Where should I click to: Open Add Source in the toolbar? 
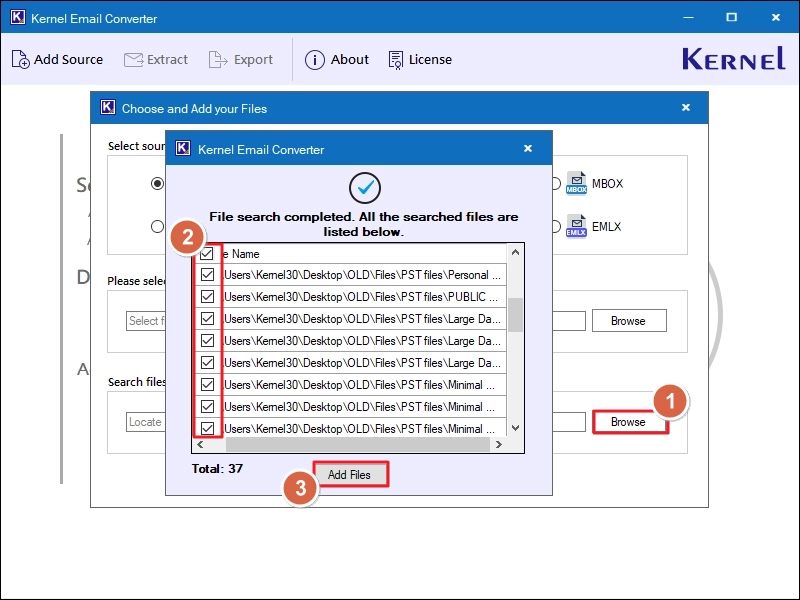point(57,60)
